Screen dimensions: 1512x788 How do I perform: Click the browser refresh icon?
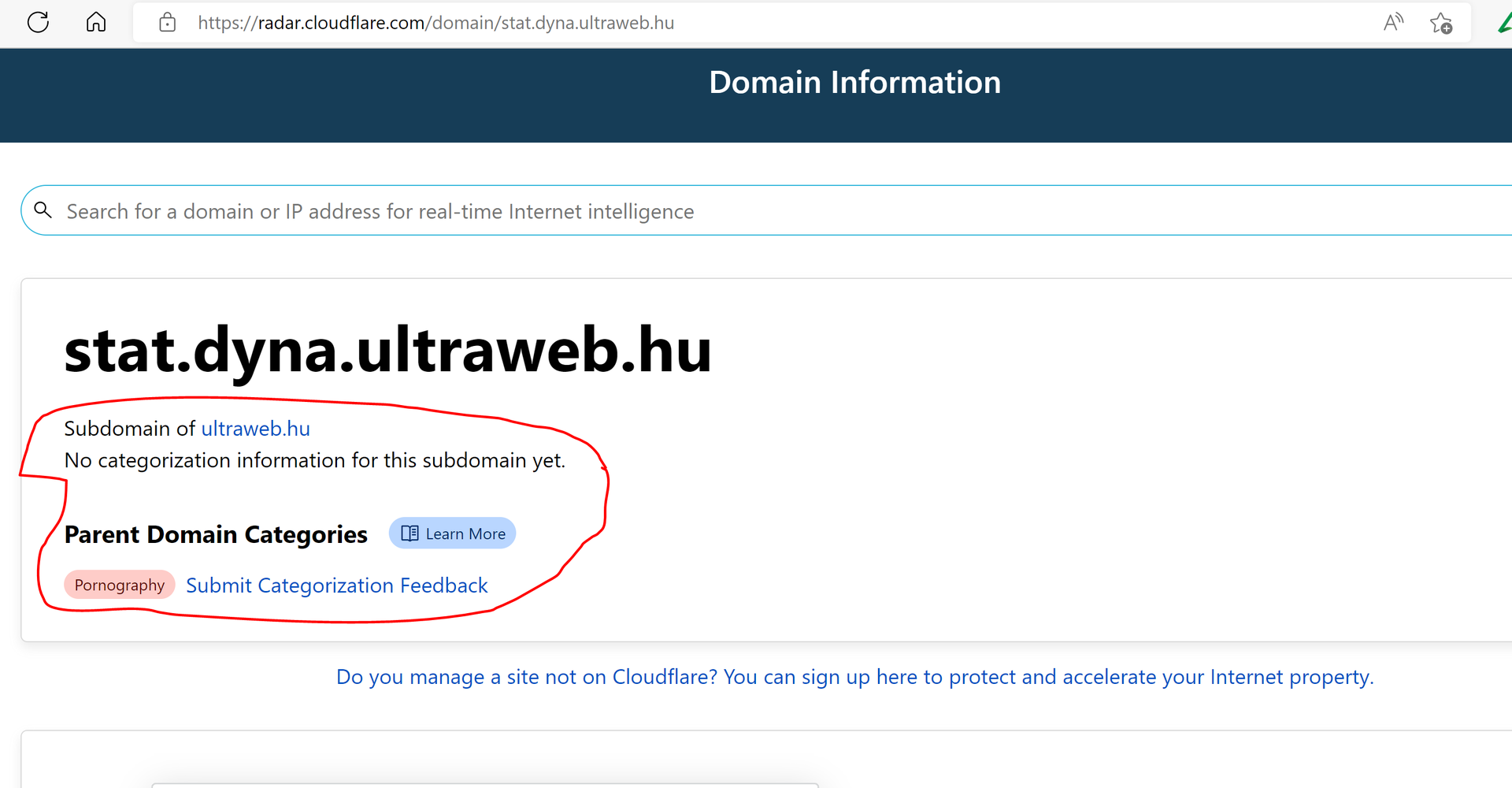[x=38, y=22]
